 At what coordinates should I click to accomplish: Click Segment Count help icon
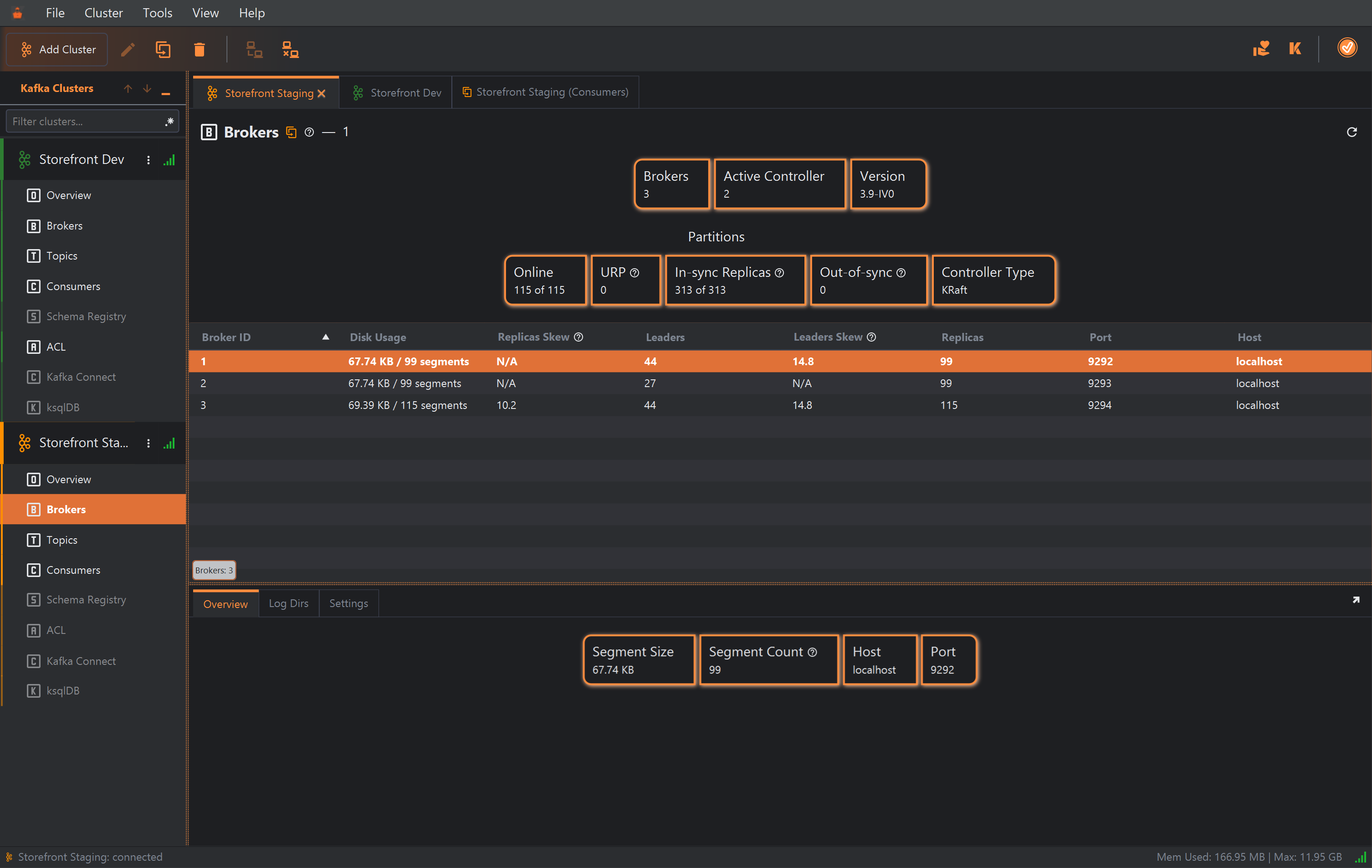pyautogui.click(x=813, y=652)
